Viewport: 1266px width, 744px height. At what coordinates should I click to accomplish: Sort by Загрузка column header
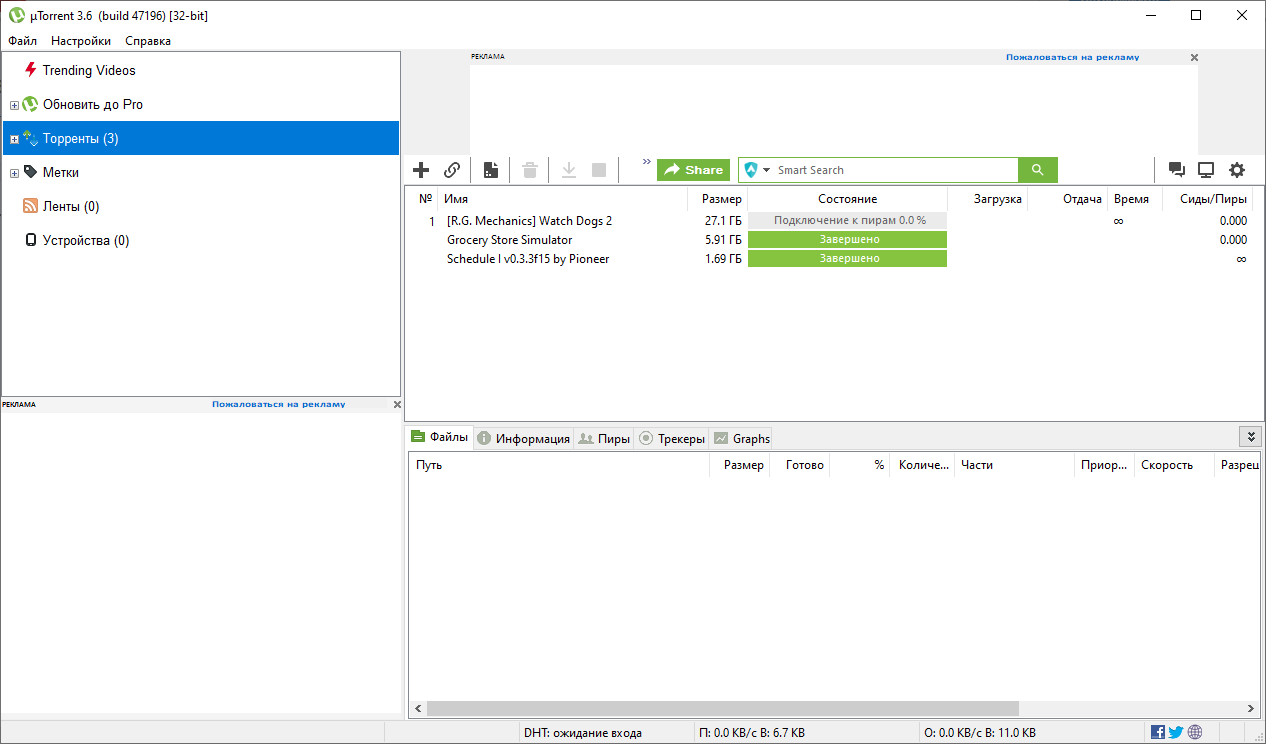[987, 199]
